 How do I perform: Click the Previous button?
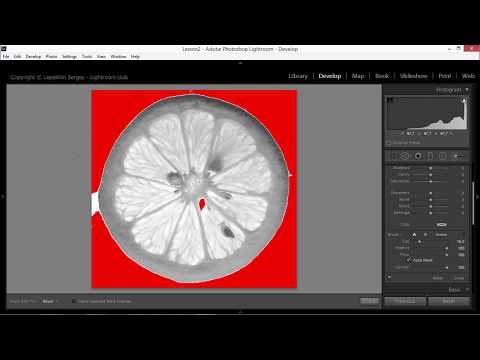tap(405, 301)
